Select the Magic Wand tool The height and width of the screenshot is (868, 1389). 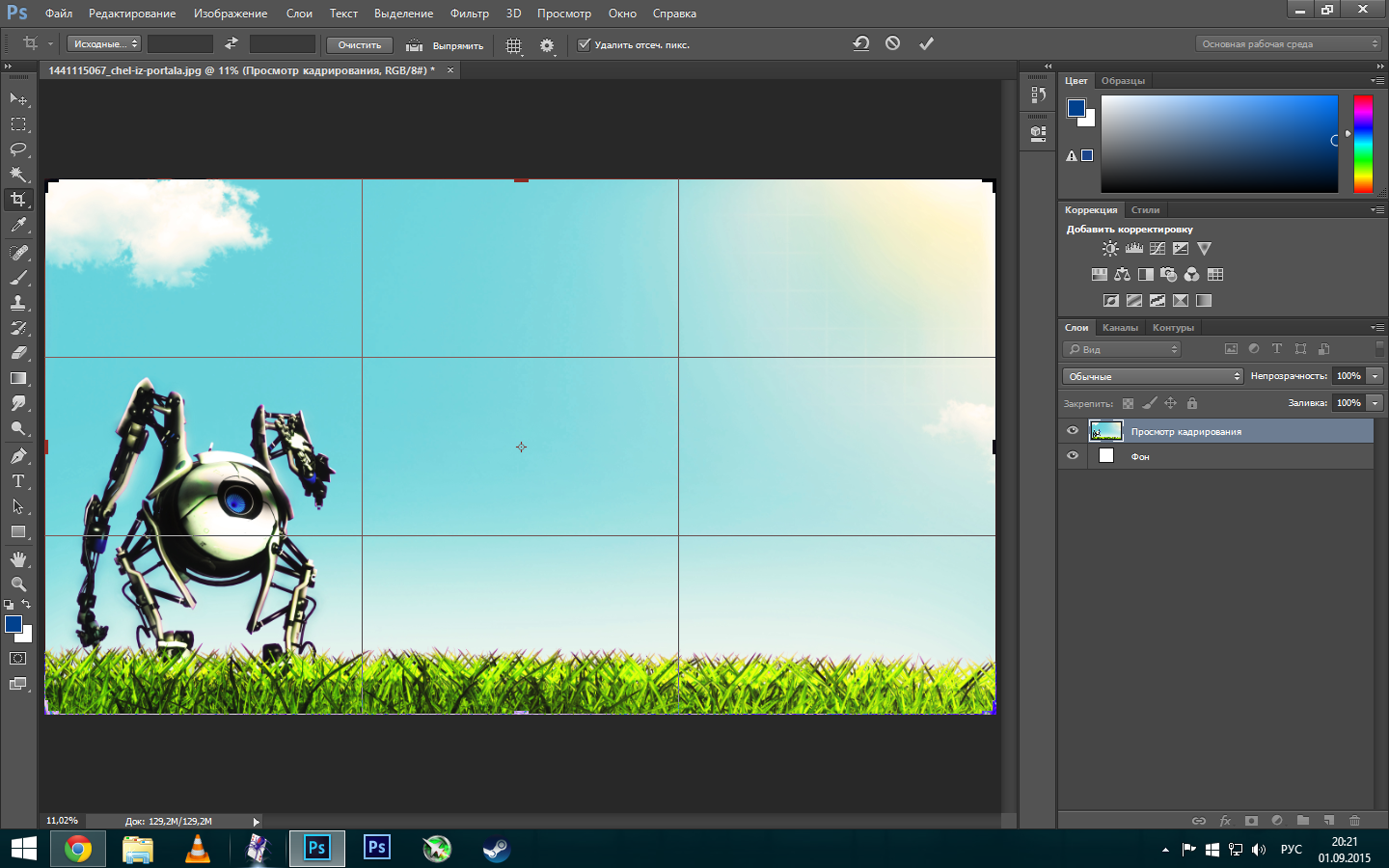coord(18,175)
